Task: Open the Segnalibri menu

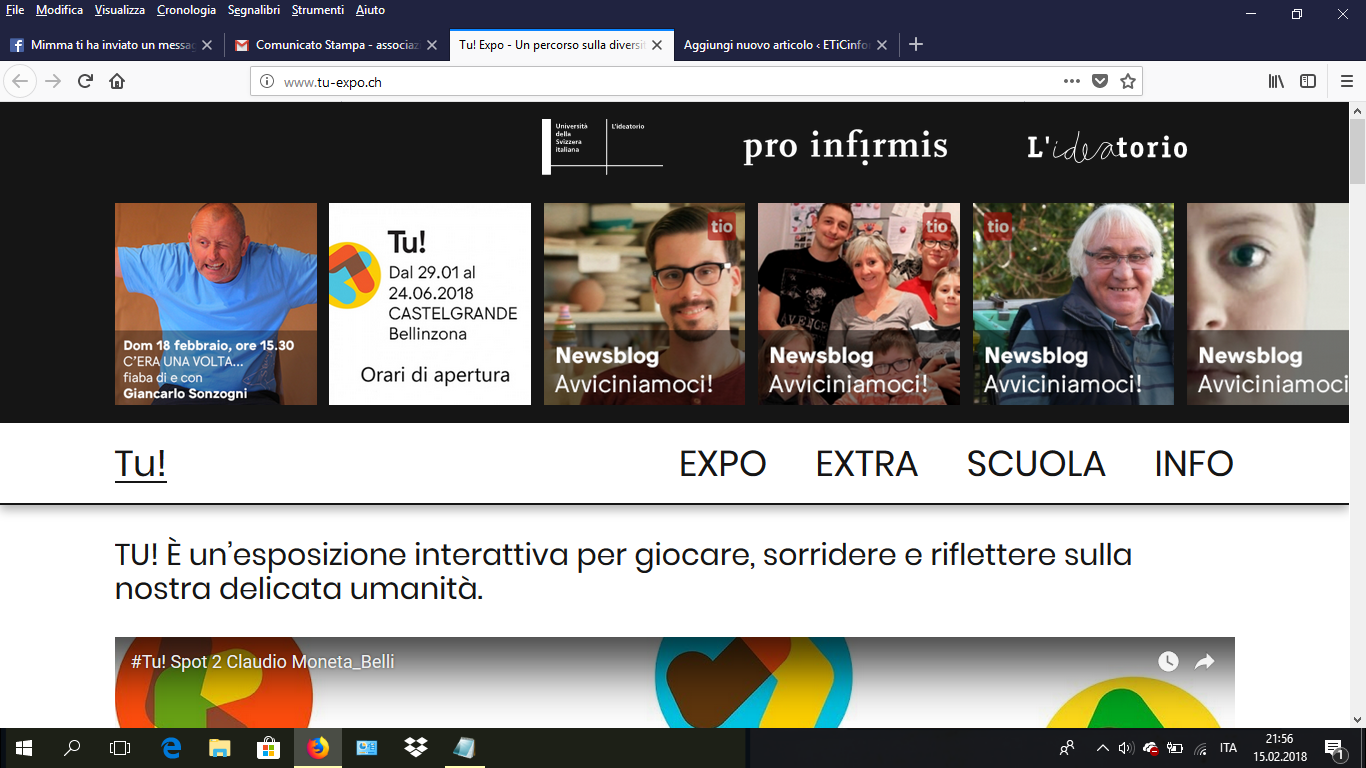Action: (x=254, y=10)
